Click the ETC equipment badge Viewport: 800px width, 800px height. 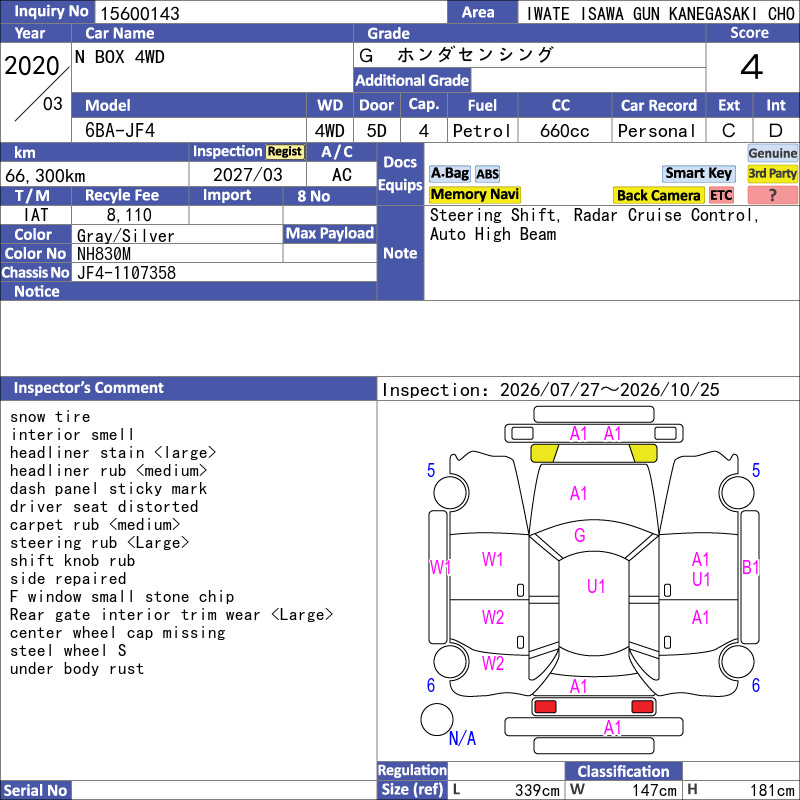pyautogui.click(x=721, y=195)
